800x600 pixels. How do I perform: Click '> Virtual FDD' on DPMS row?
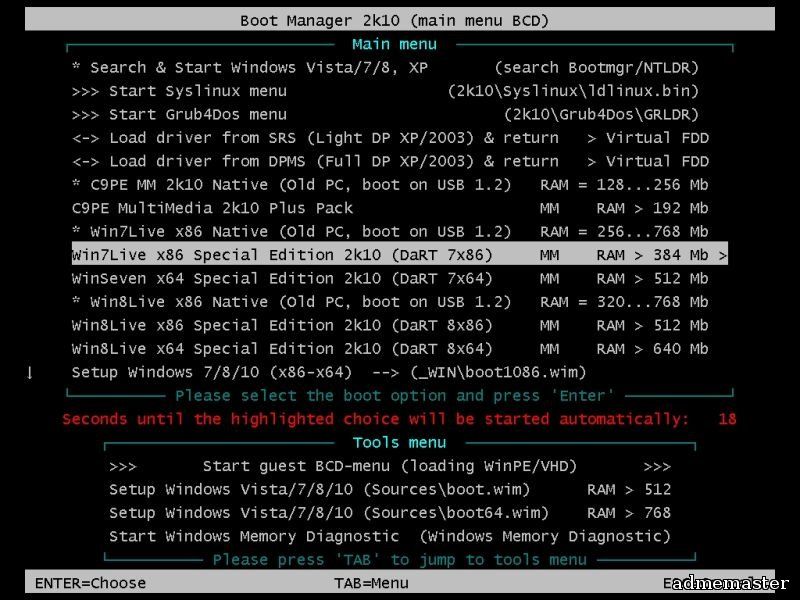click(648, 162)
